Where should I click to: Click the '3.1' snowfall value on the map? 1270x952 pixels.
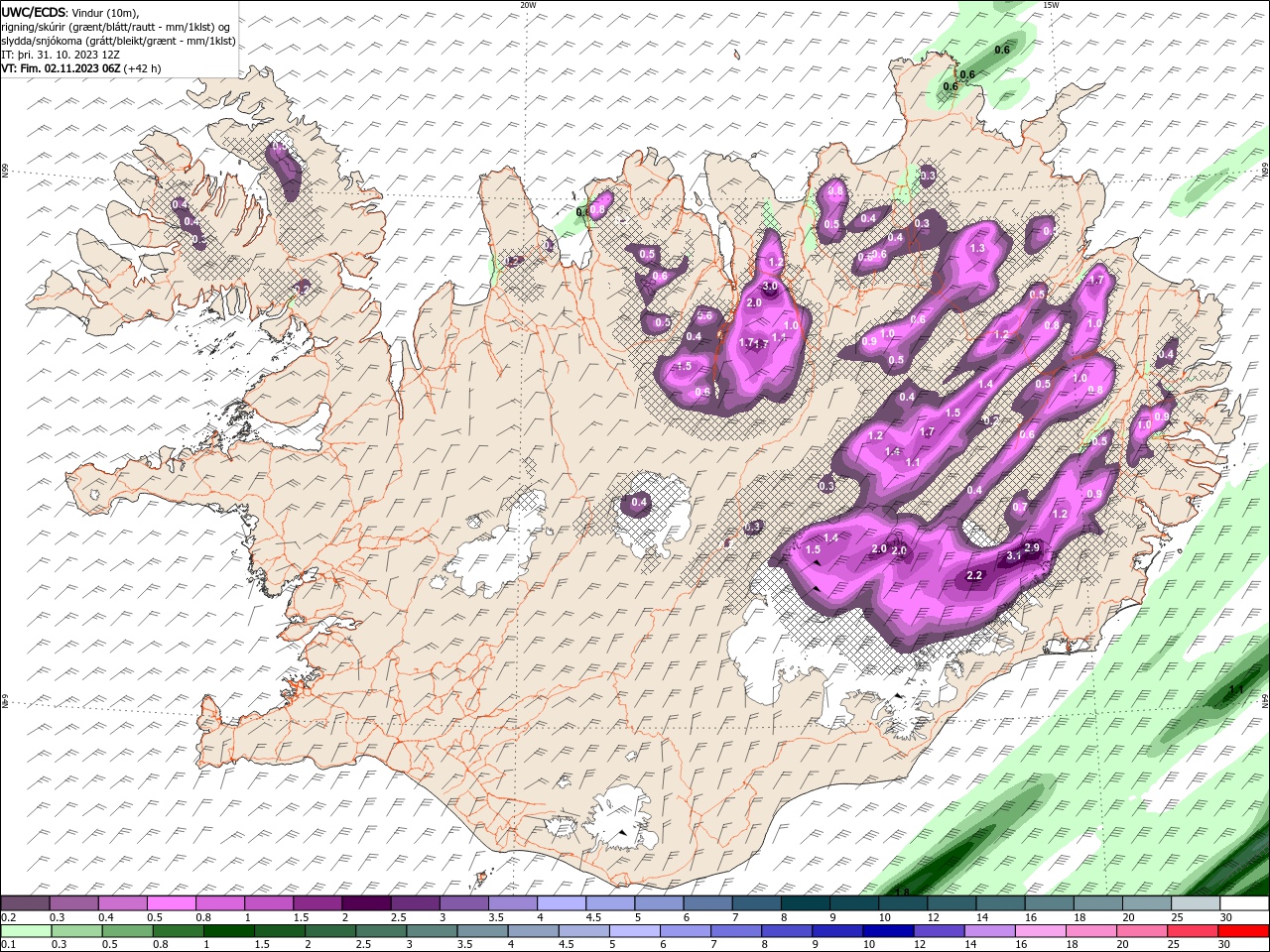1014,556
